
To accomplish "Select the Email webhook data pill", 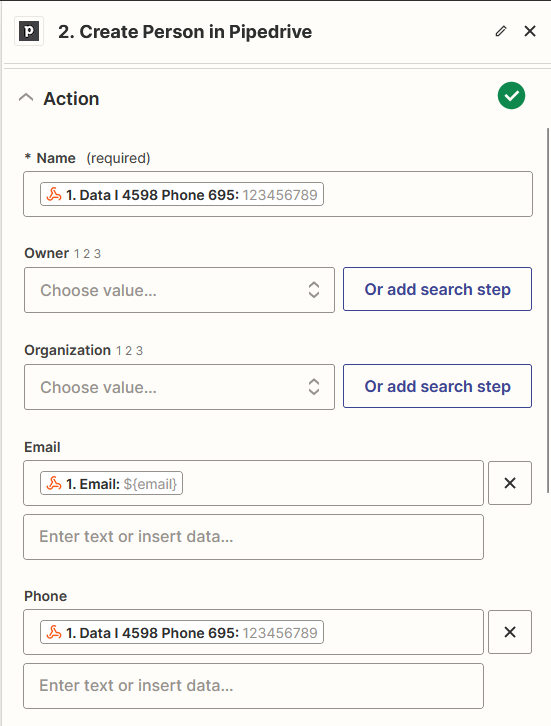I will coord(112,483).
